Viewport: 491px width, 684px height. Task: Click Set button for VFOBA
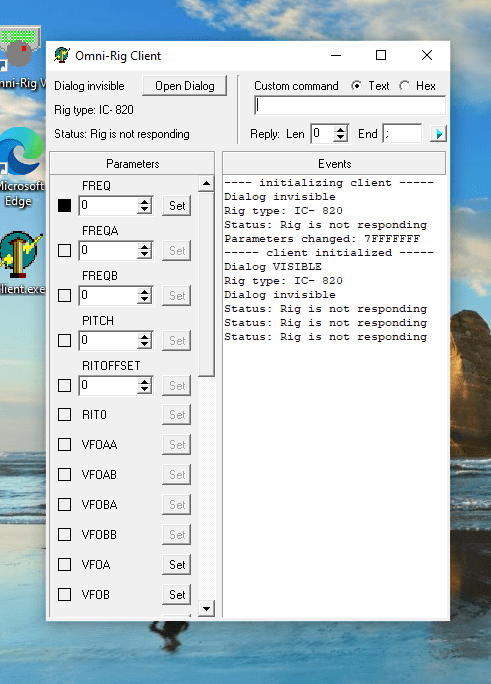point(177,505)
